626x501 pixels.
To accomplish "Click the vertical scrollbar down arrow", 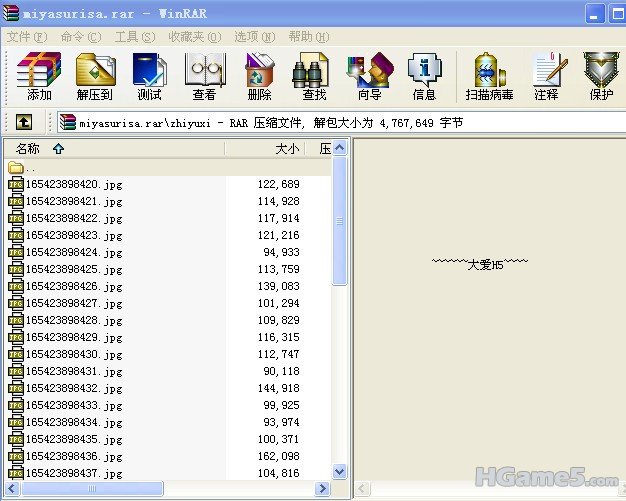I will [x=339, y=471].
